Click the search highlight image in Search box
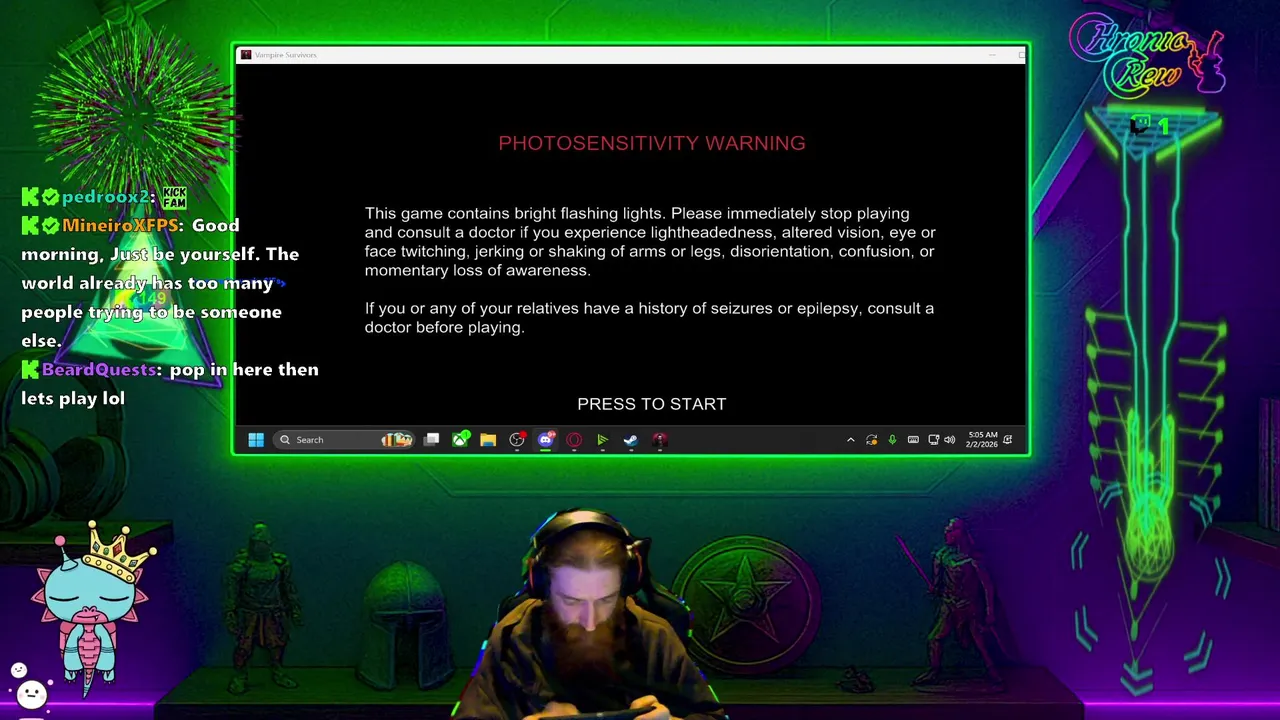The height and width of the screenshot is (720, 1280). point(397,440)
